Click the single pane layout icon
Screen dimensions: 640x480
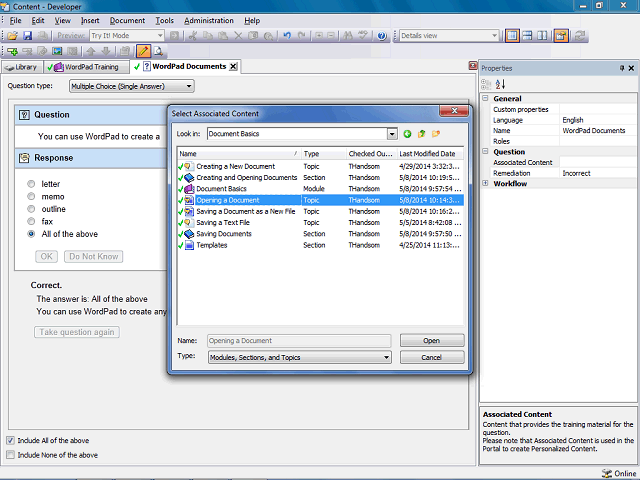click(x=512, y=36)
